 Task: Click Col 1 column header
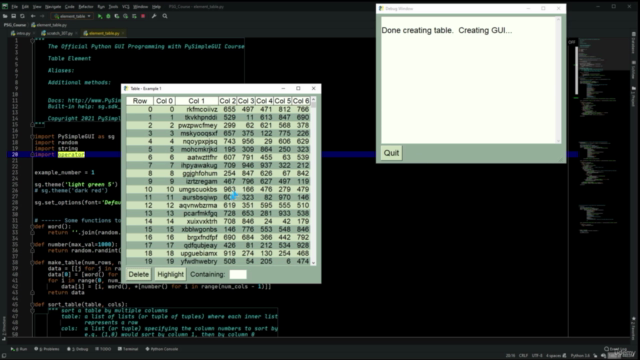pos(196,101)
